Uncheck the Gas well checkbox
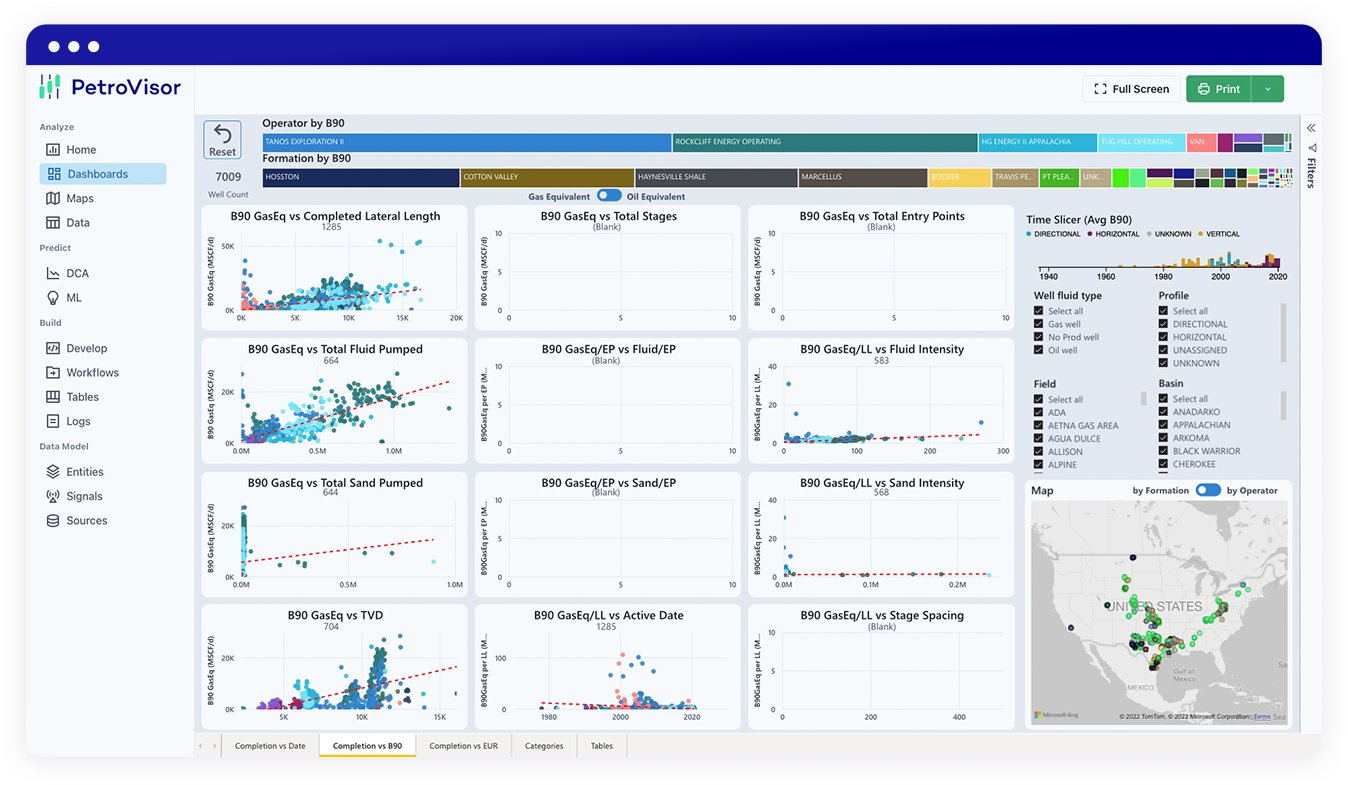Screen dimensions: 1348x785 pyautogui.click(x=1040, y=324)
